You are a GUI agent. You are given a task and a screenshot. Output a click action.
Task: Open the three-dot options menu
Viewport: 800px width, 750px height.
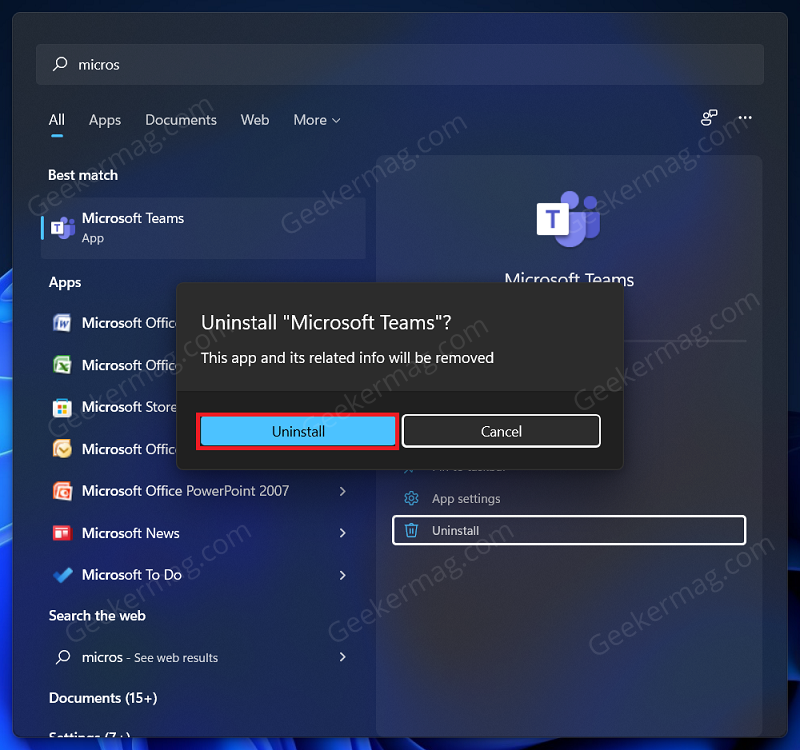point(745,117)
